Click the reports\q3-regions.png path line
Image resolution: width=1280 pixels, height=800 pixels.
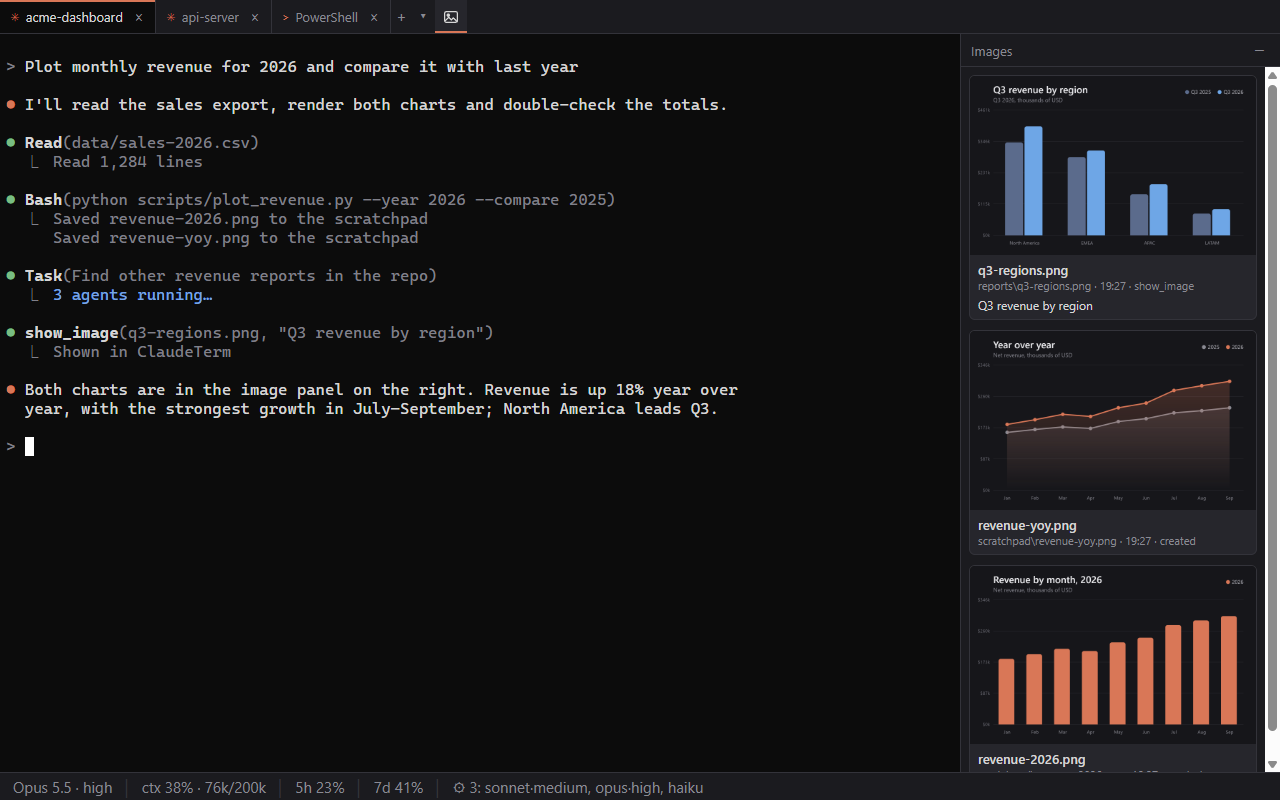click(x=1086, y=286)
